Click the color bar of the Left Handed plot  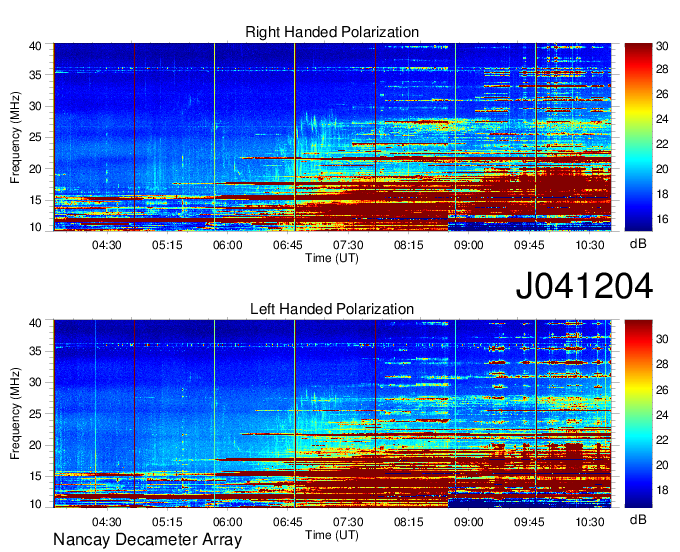click(x=638, y=414)
